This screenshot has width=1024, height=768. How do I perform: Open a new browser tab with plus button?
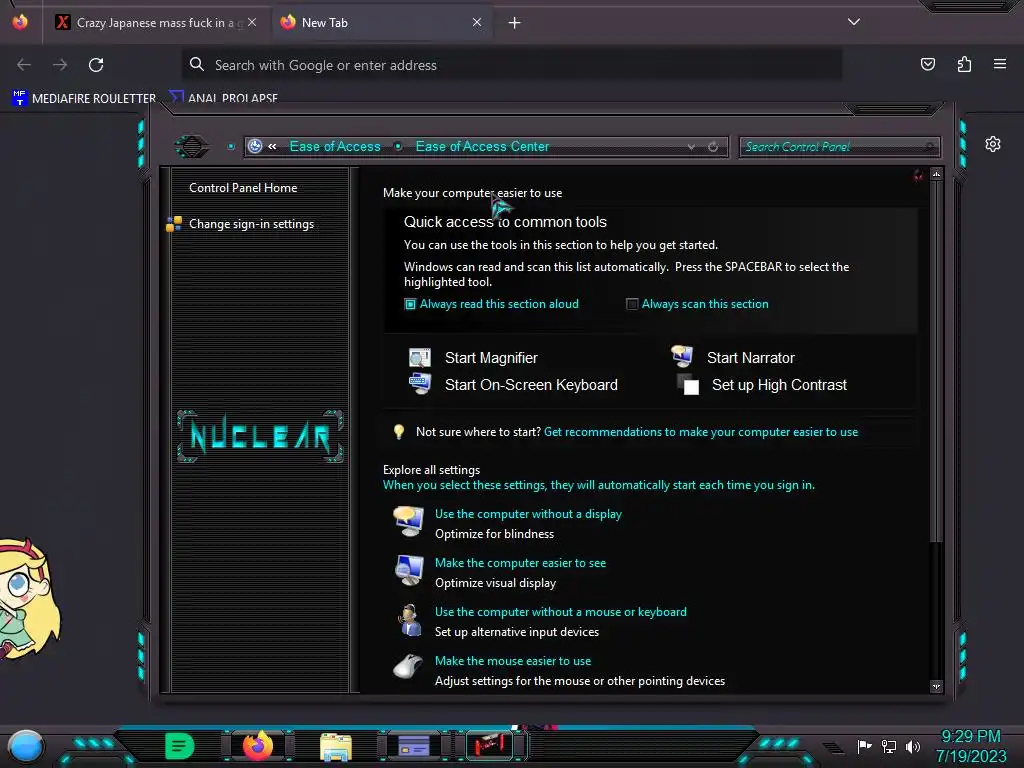[x=515, y=23]
